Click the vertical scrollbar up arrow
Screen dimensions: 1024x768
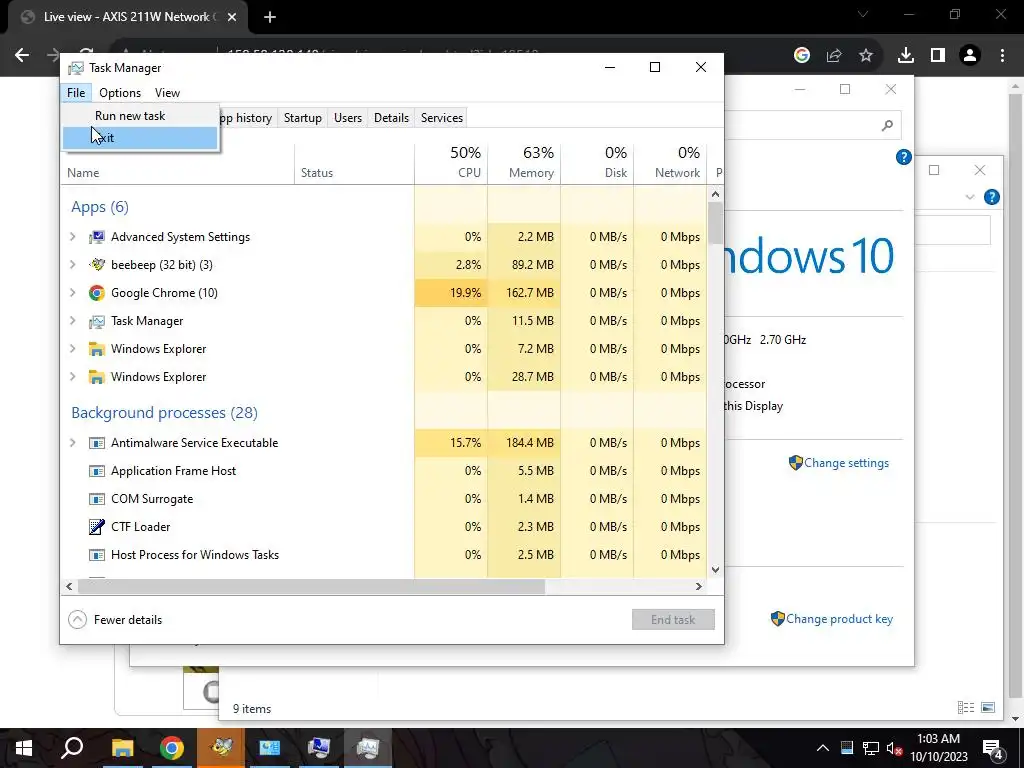(716, 194)
